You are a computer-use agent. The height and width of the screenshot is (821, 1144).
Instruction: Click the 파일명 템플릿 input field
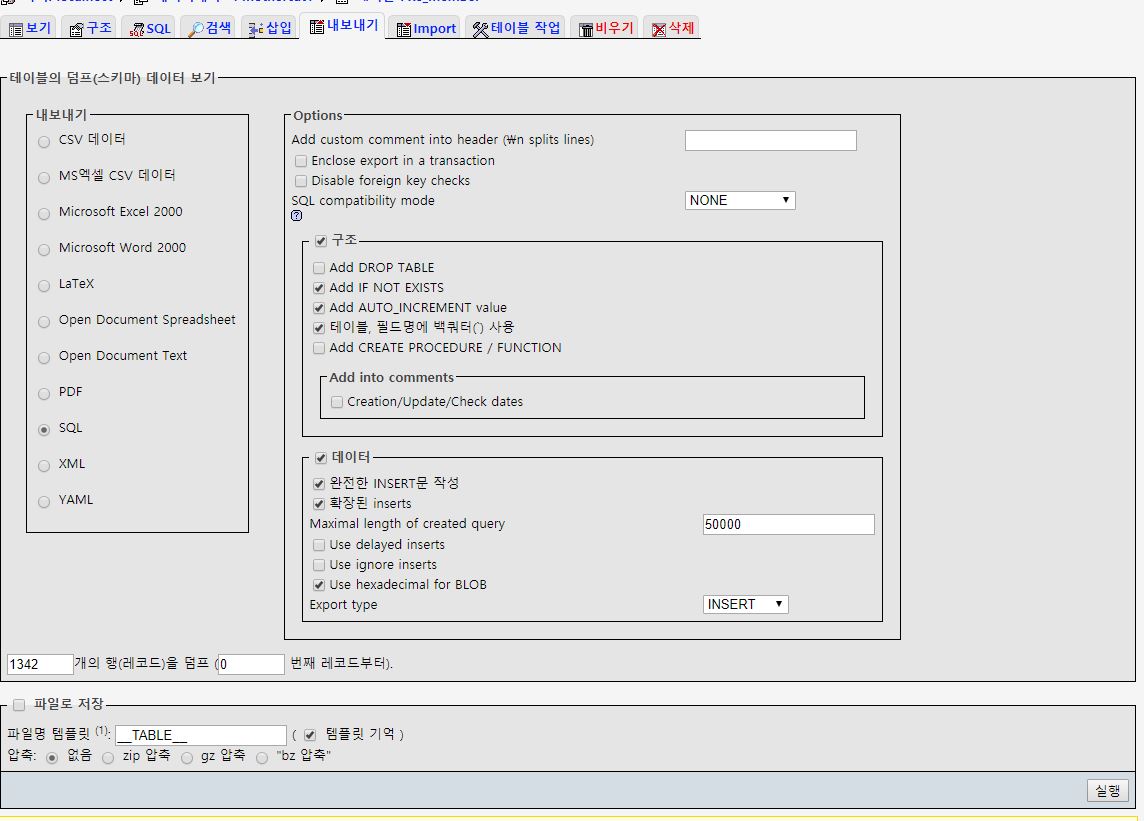coord(201,735)
